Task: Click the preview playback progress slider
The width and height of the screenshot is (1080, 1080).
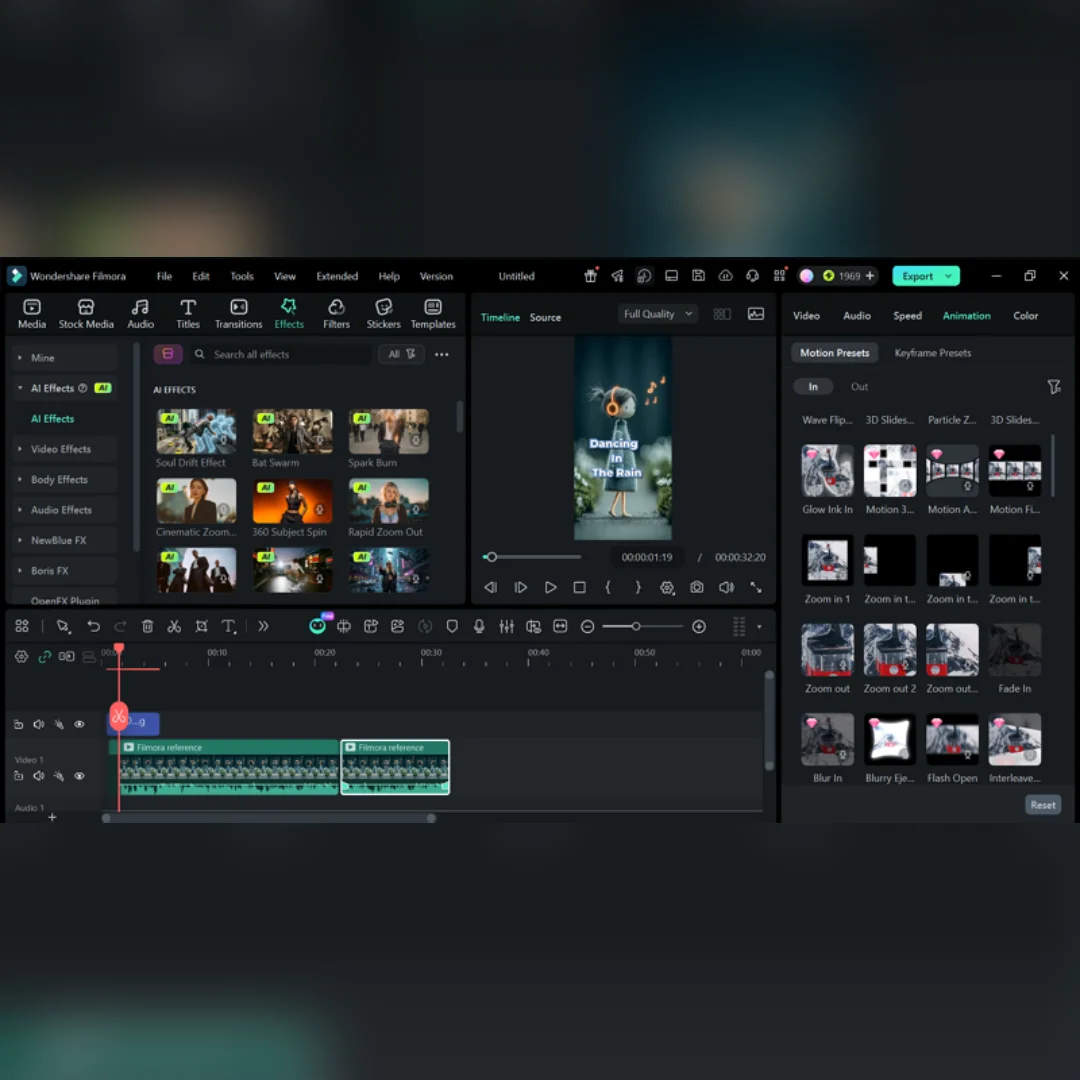Action: click(532, 557)
